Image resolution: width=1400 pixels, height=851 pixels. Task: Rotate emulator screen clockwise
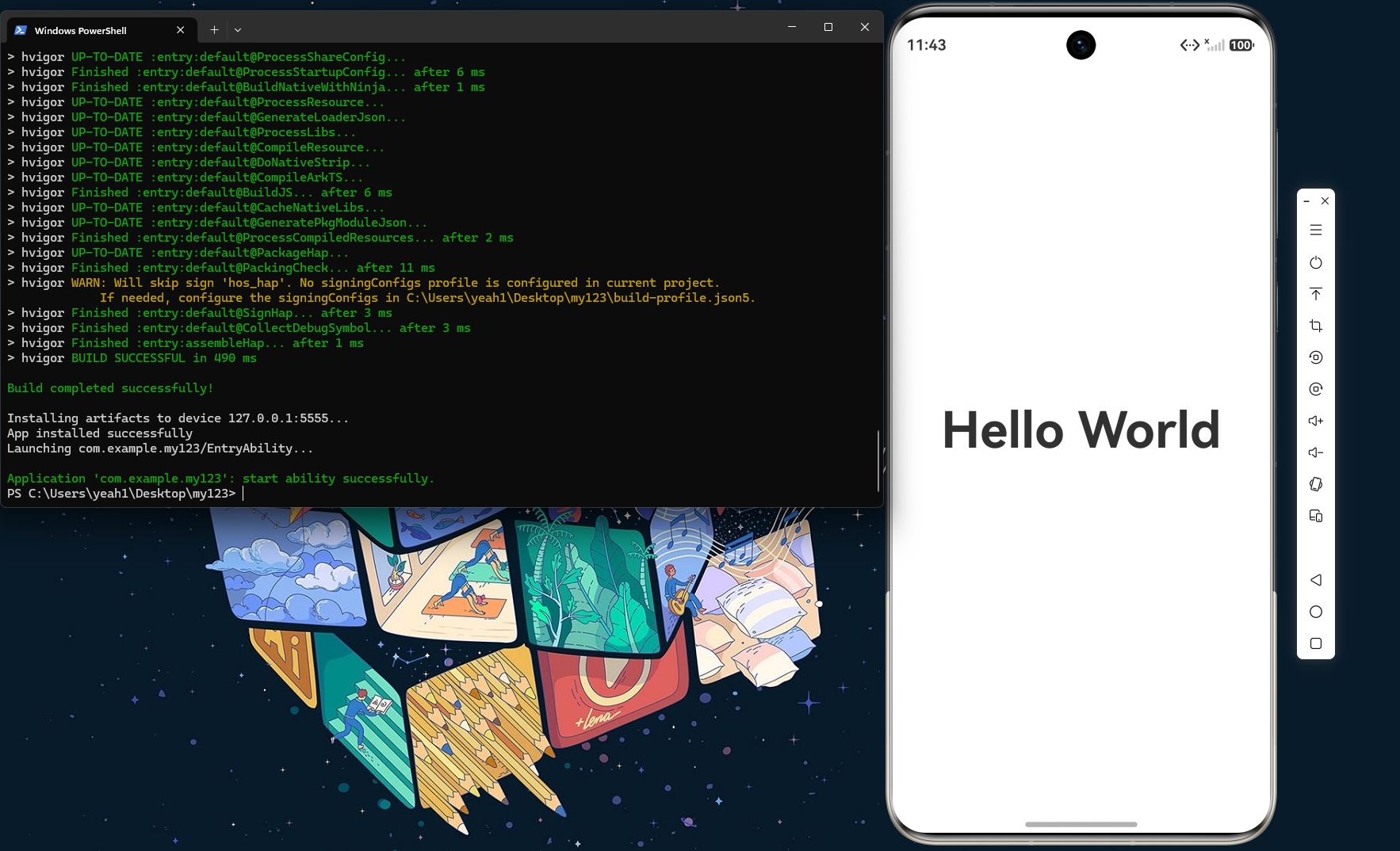coord(1316,389)
